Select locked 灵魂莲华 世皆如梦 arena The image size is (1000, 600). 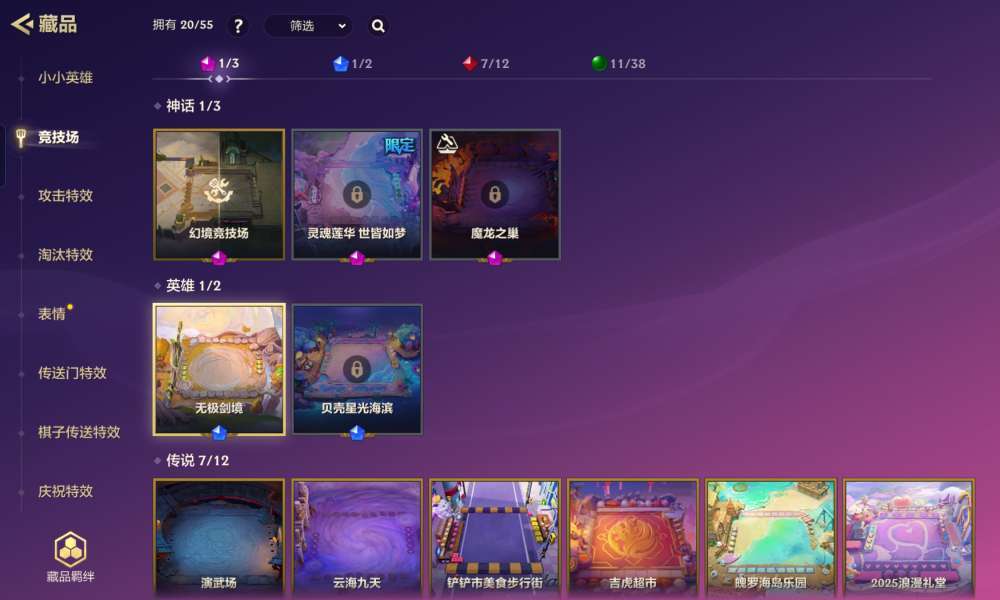click(x=357, y=194)
